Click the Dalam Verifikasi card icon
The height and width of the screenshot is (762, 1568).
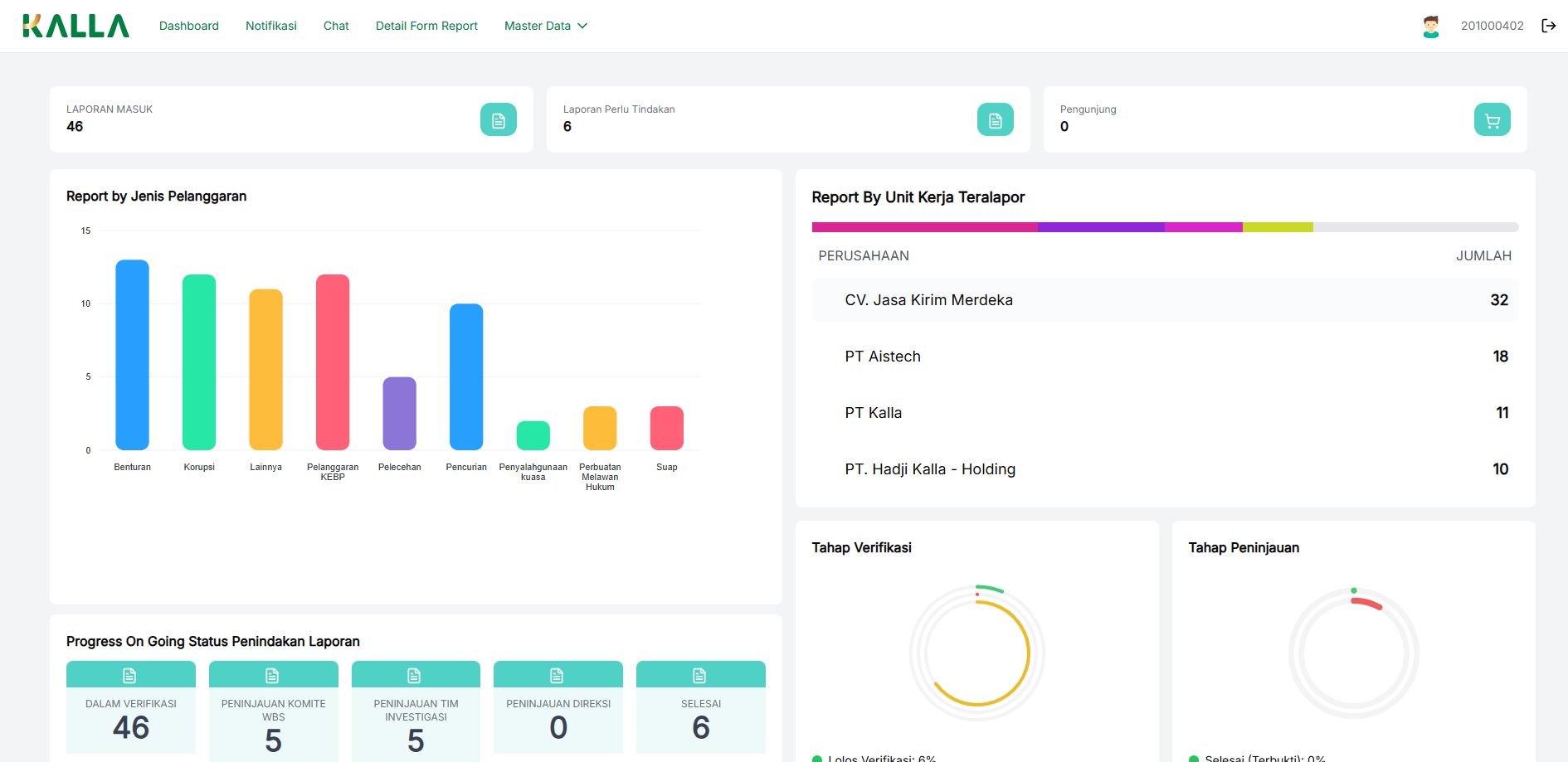(x=130, y=675)
